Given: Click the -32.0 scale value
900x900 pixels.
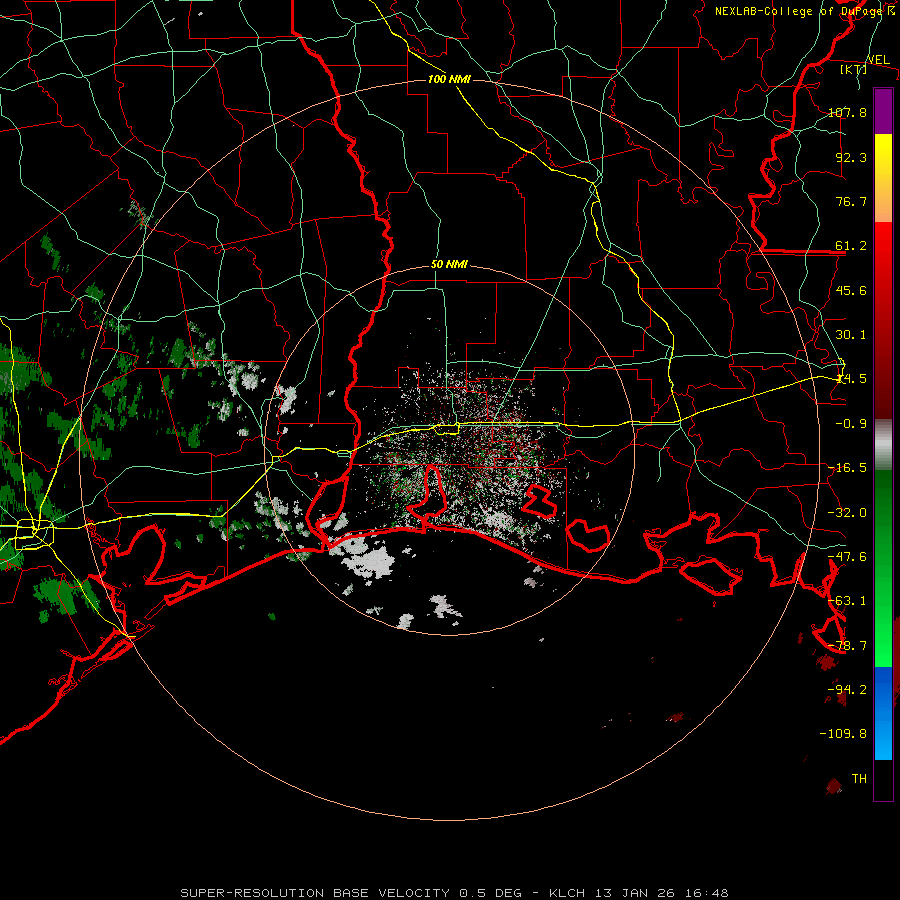Looking at the screenshot, I should pyautogui.click(x=847, y=513).
